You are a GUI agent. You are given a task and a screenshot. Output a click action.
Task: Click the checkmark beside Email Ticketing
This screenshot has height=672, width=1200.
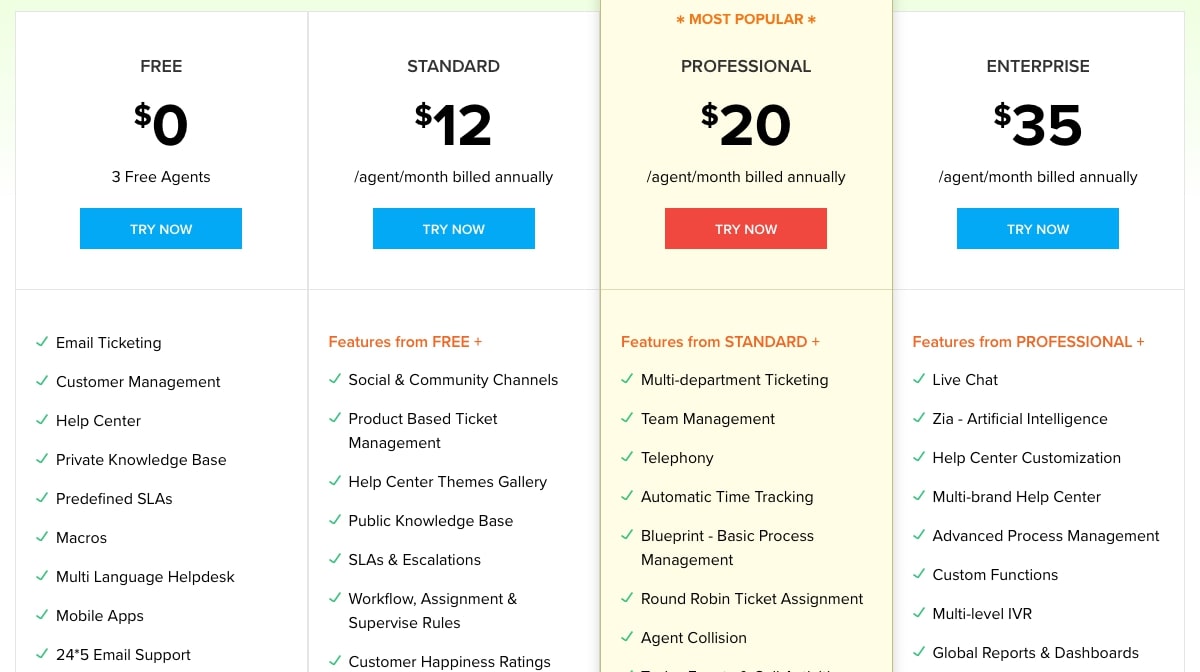41,341
